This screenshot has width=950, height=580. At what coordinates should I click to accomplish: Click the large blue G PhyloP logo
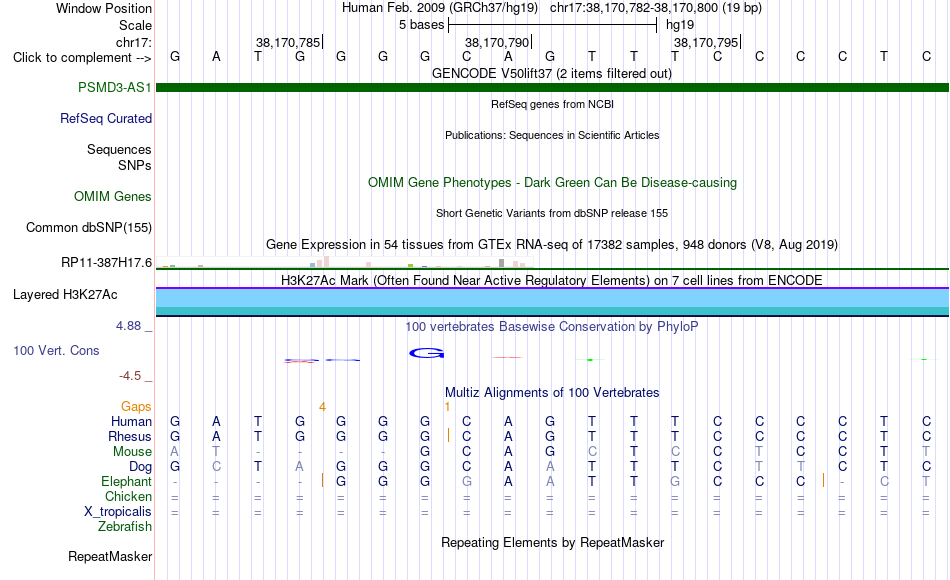[427, 353]
